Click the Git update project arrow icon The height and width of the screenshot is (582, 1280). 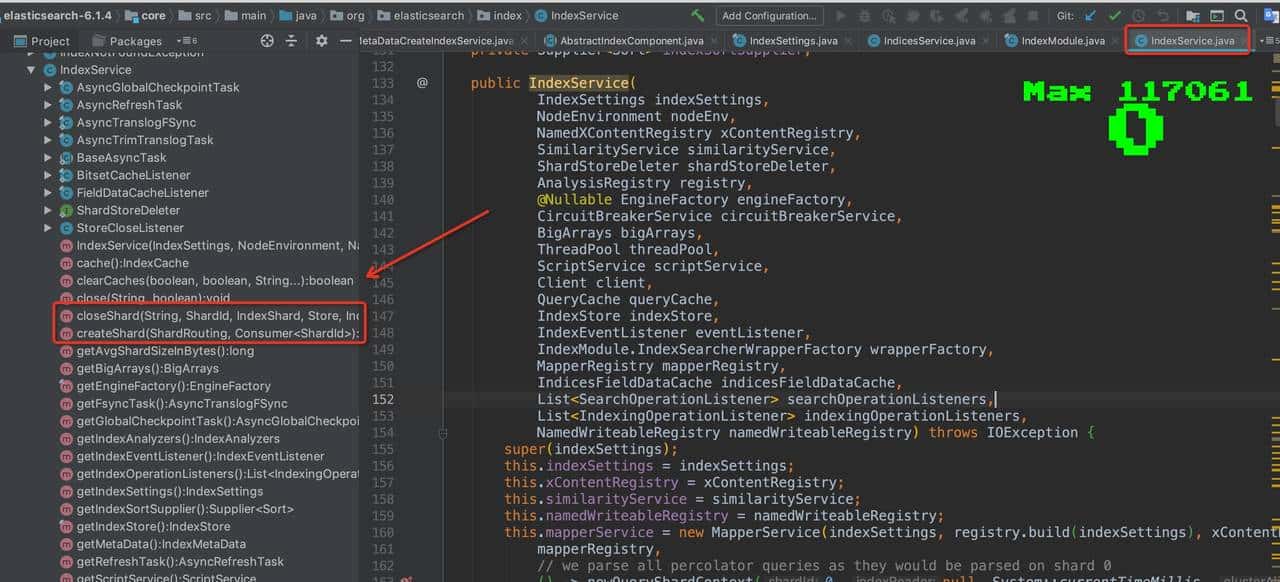click(1090, 16)
